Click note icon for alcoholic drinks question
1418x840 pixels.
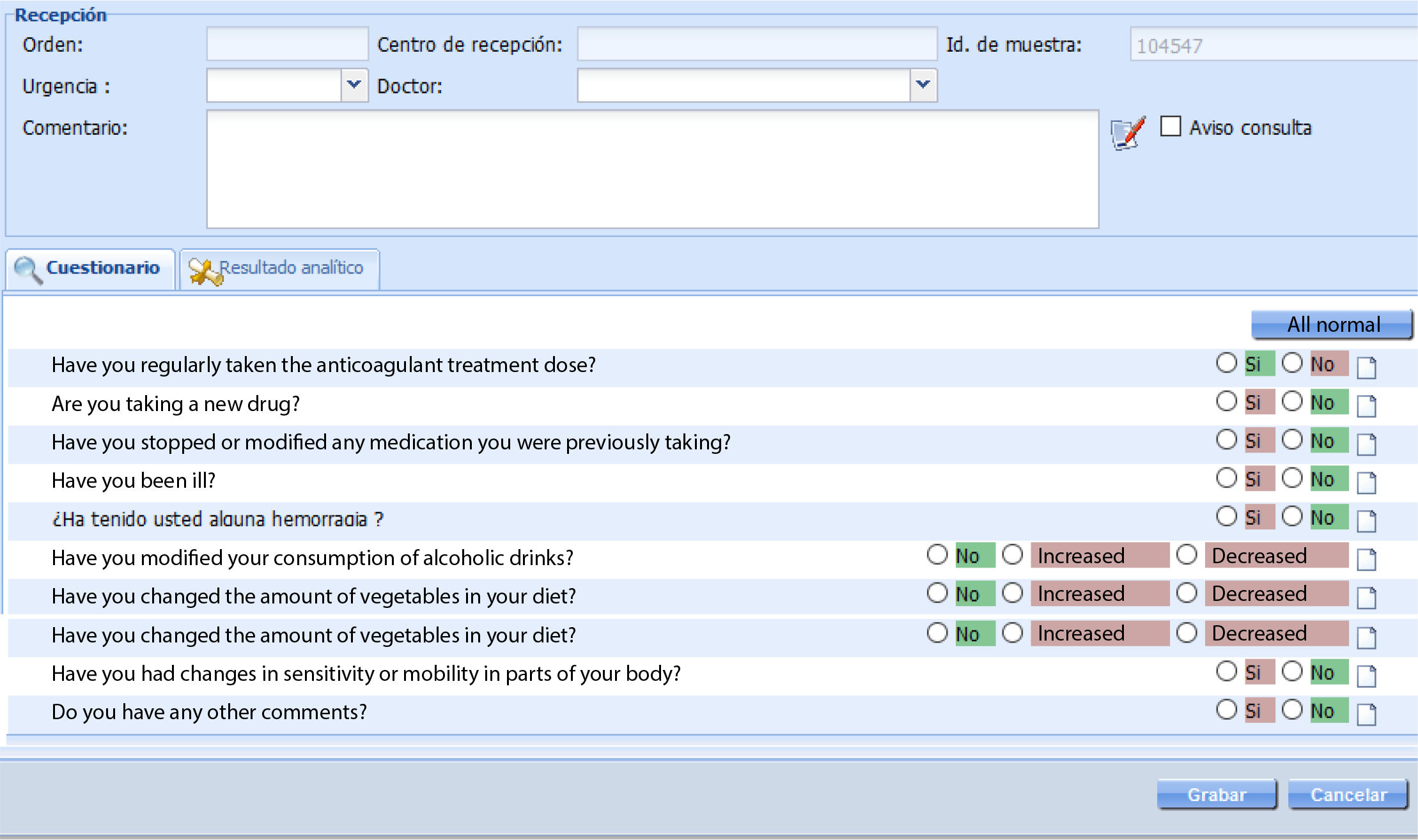[x=1366, y=559]
